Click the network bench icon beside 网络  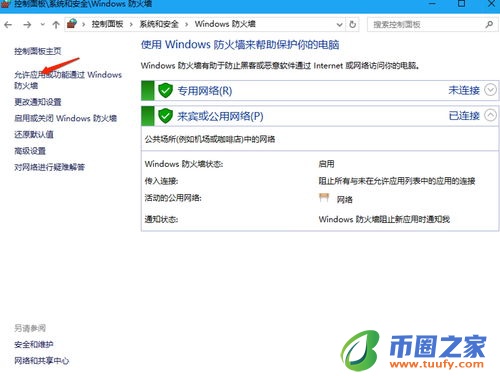tap(324, 198)
